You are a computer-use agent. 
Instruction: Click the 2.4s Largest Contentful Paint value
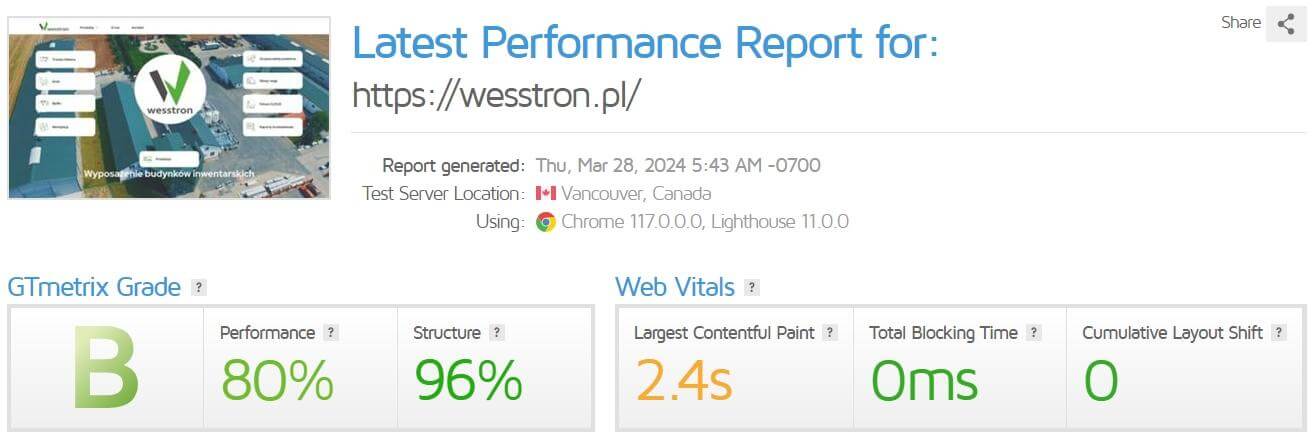click(x=684, y=380)
